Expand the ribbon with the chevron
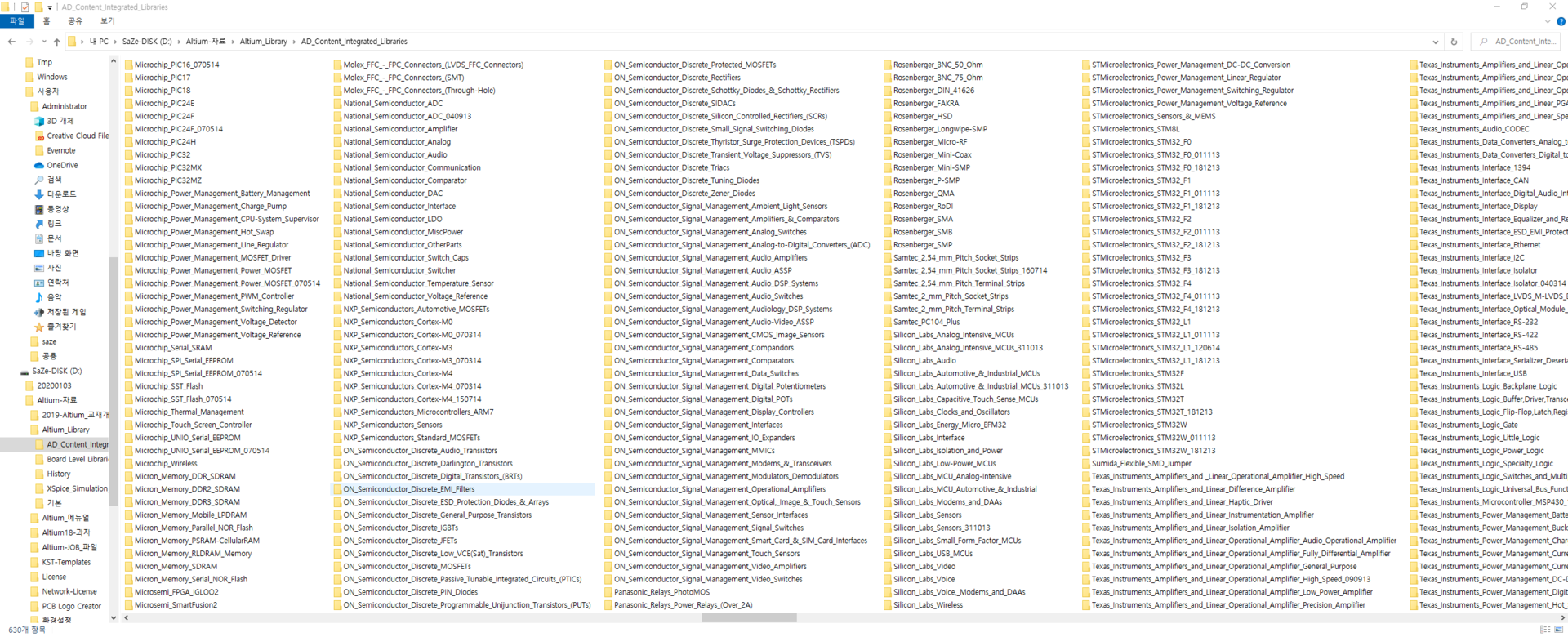Screen dimensions: 1568x637 click(x=1548, y=21)
